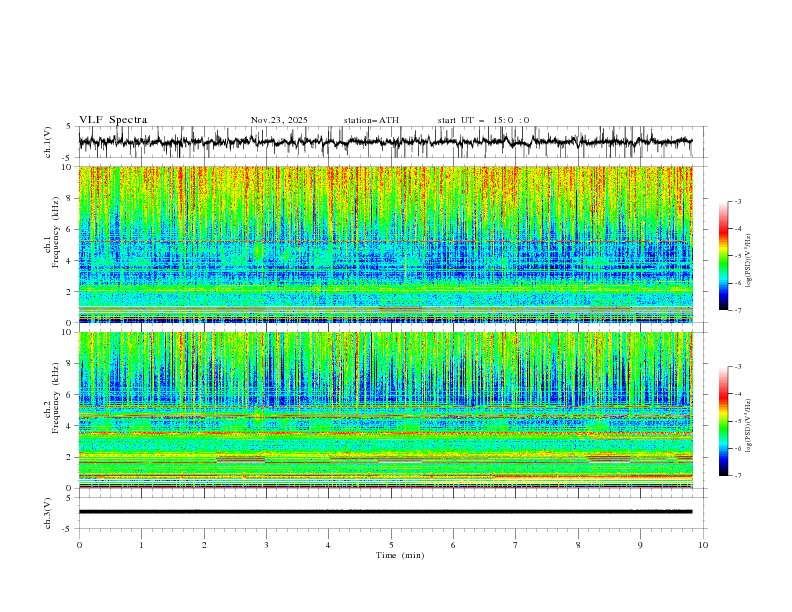Click the "ch.3(V)" axis label
Screen dimensions: 792x612
coord(48,513)
